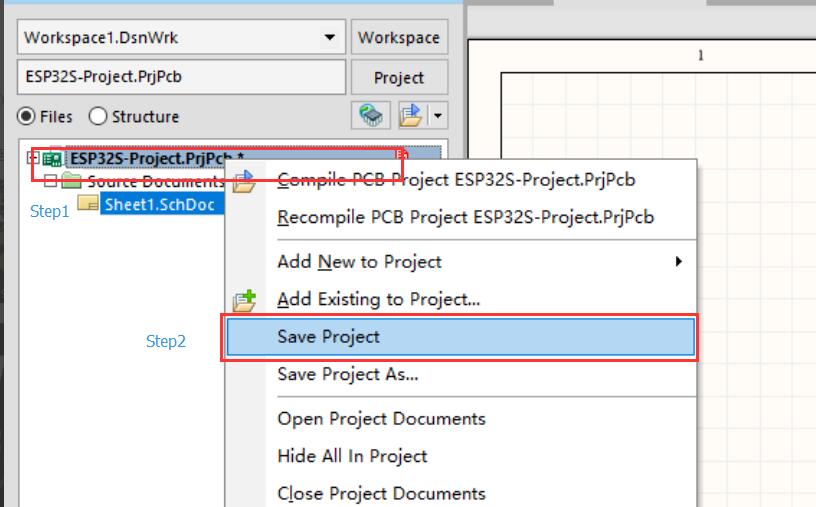Click the Add Existing to Project icon
The image size is (816, 507).
244,300
